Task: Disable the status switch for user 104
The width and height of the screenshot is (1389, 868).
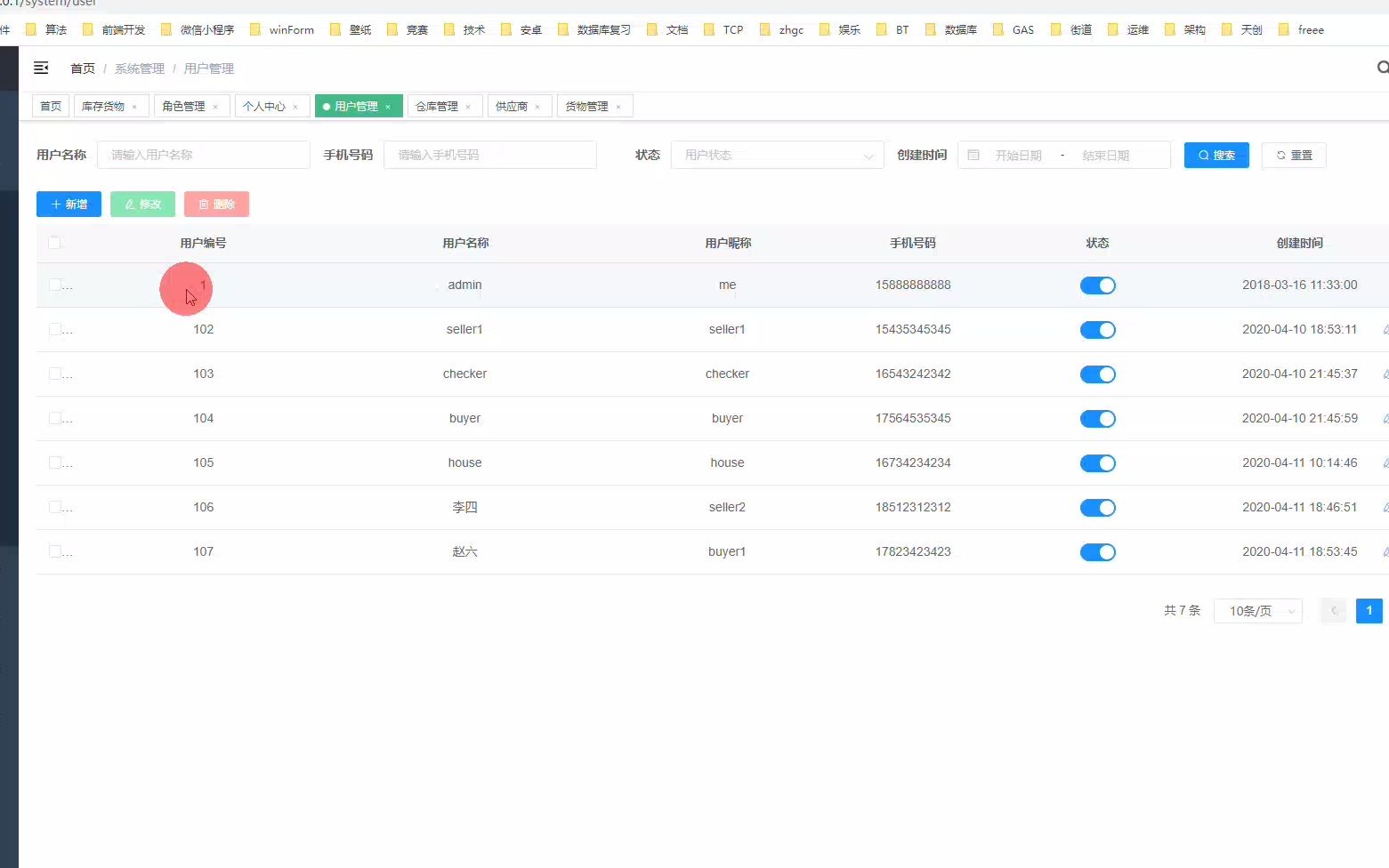Action: [x=1097, y=419]
